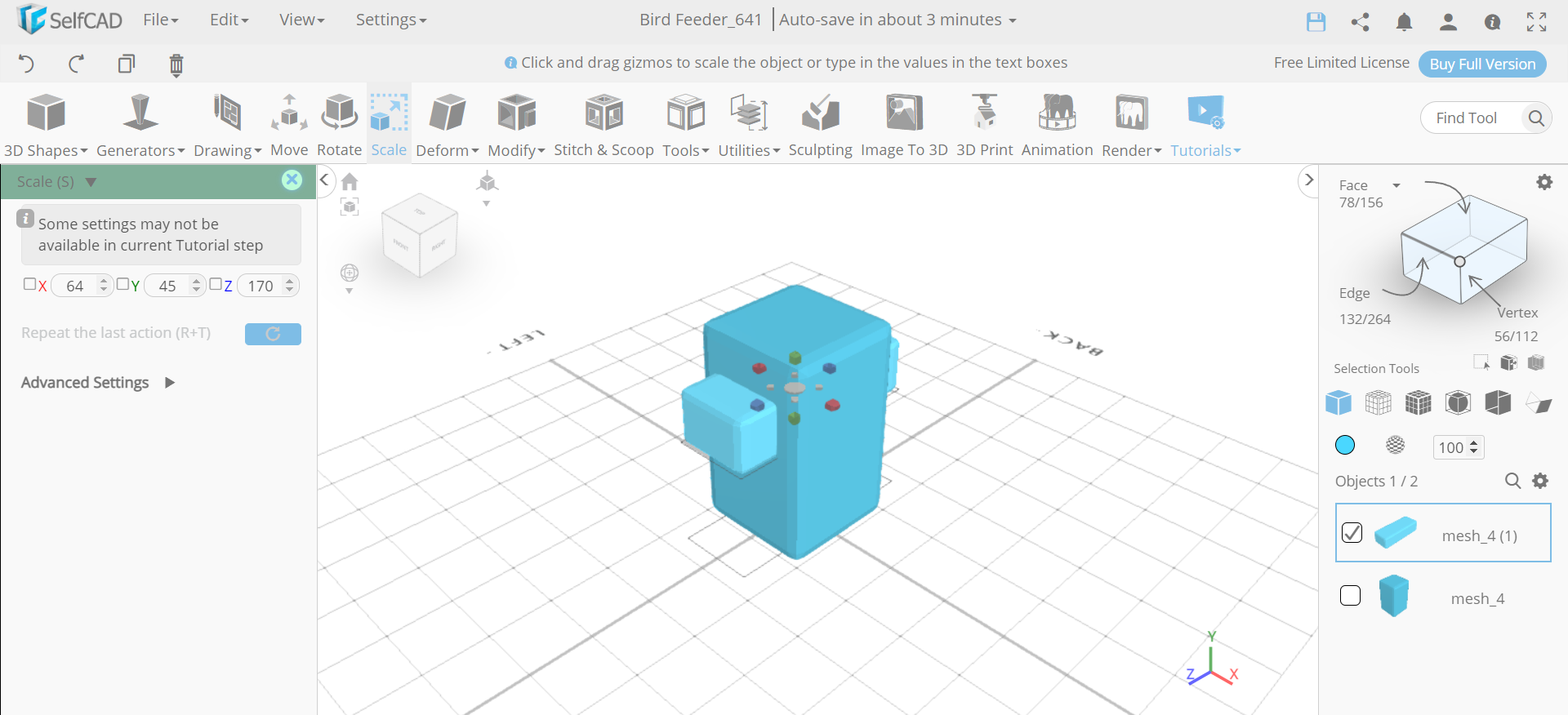Viewport: 1568px width, 715px height.
Task: Click the Z scale value field
Action: (268, 286)
